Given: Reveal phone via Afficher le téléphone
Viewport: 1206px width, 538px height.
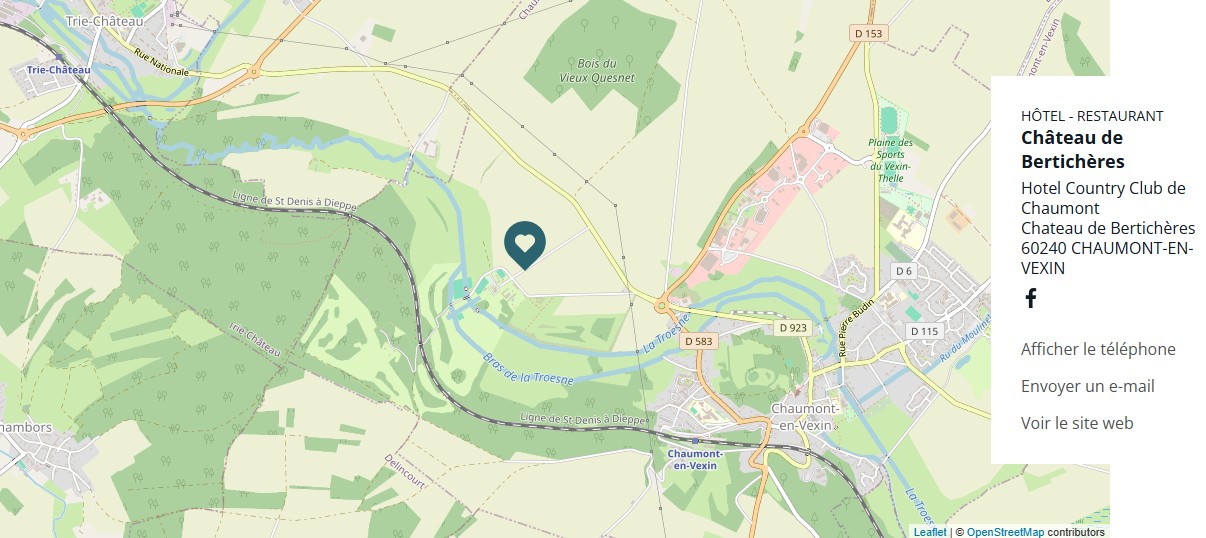Looking at the screenshot, I should (x=1098, y=349).
